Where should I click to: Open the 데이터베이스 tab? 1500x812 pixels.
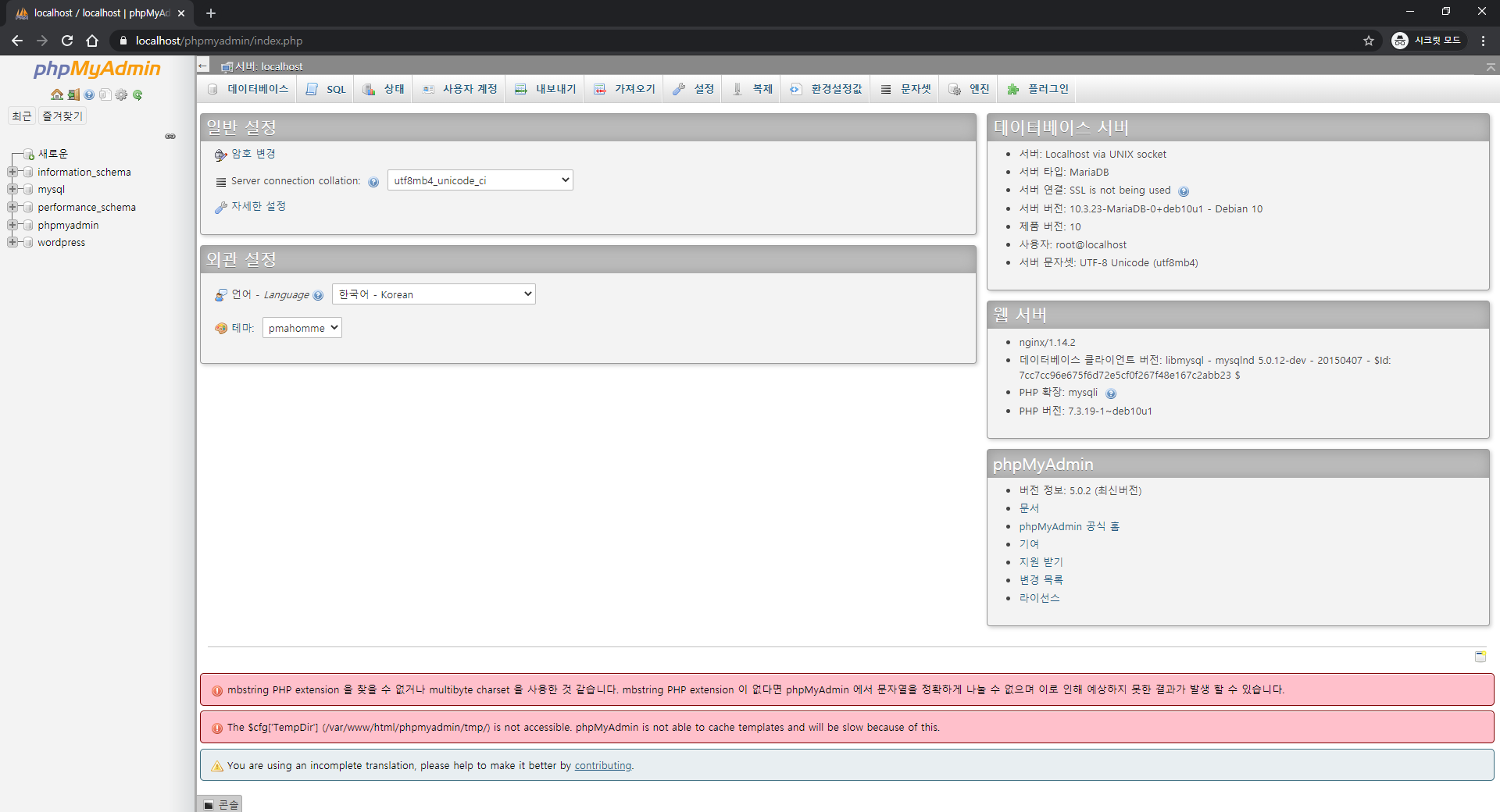[248, 89]
